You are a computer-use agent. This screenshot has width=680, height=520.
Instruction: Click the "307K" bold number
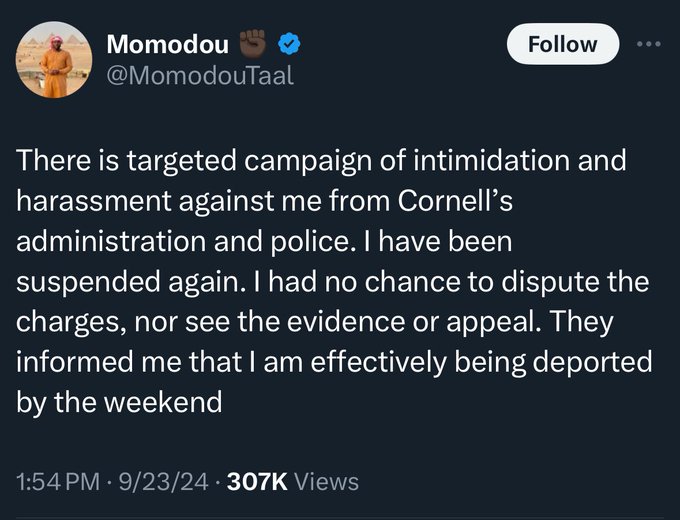pyautogui.click(x=257, y=482)
